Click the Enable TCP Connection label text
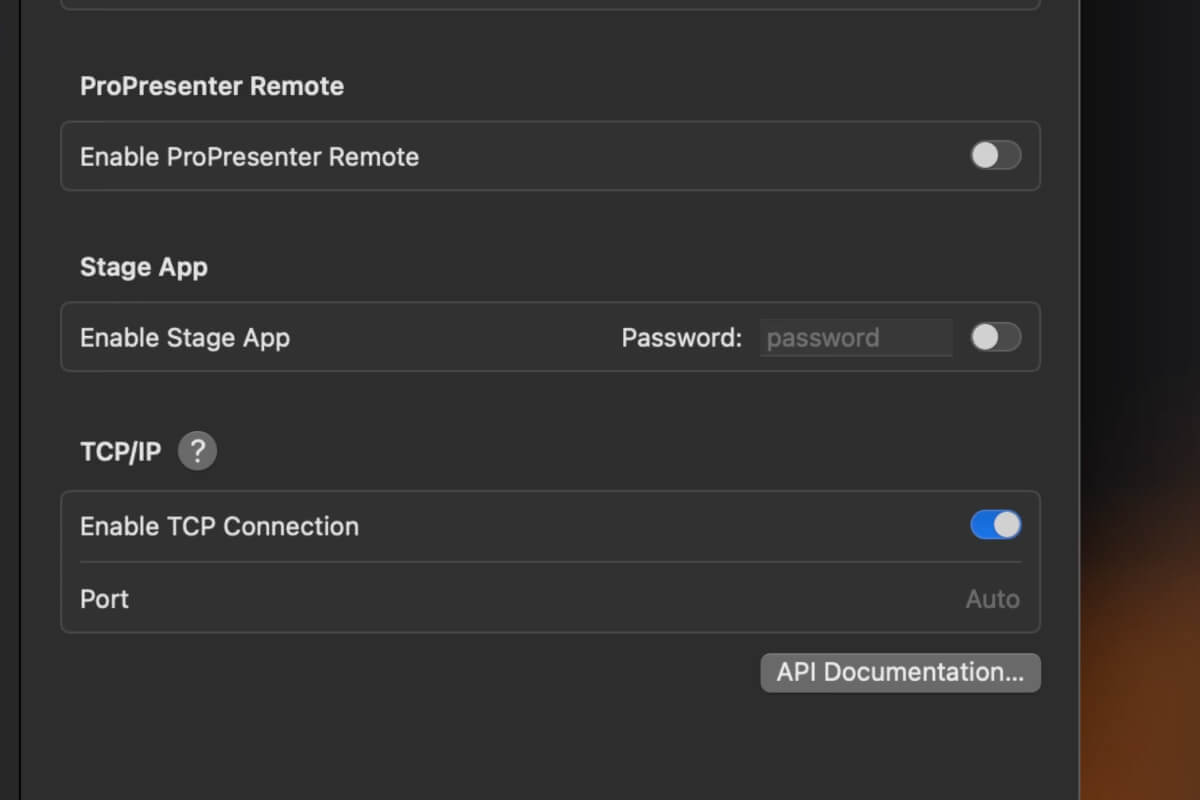Viewport: 1200px width, 800px height. pyautogui.click(x=219, y=526)
